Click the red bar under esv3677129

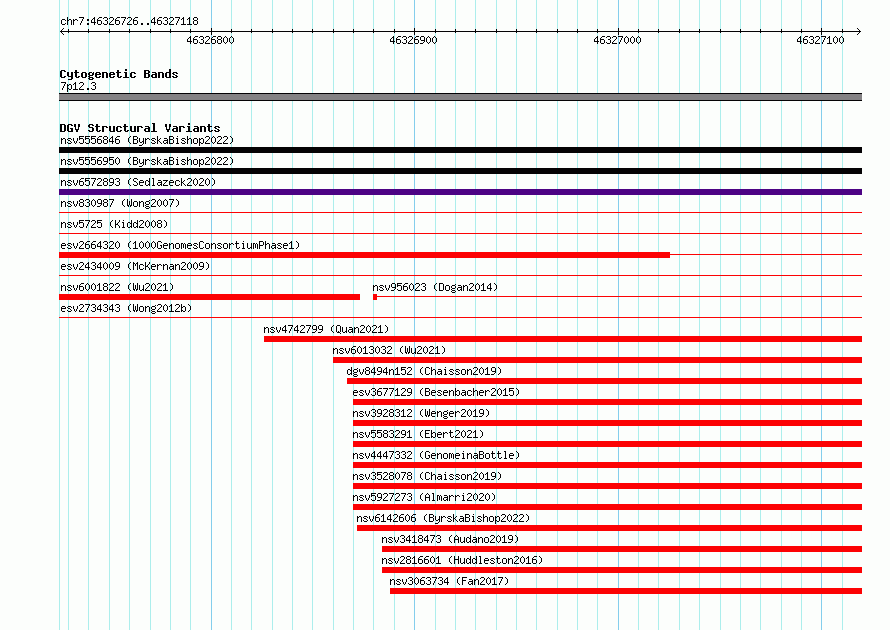tap(607, 402)
